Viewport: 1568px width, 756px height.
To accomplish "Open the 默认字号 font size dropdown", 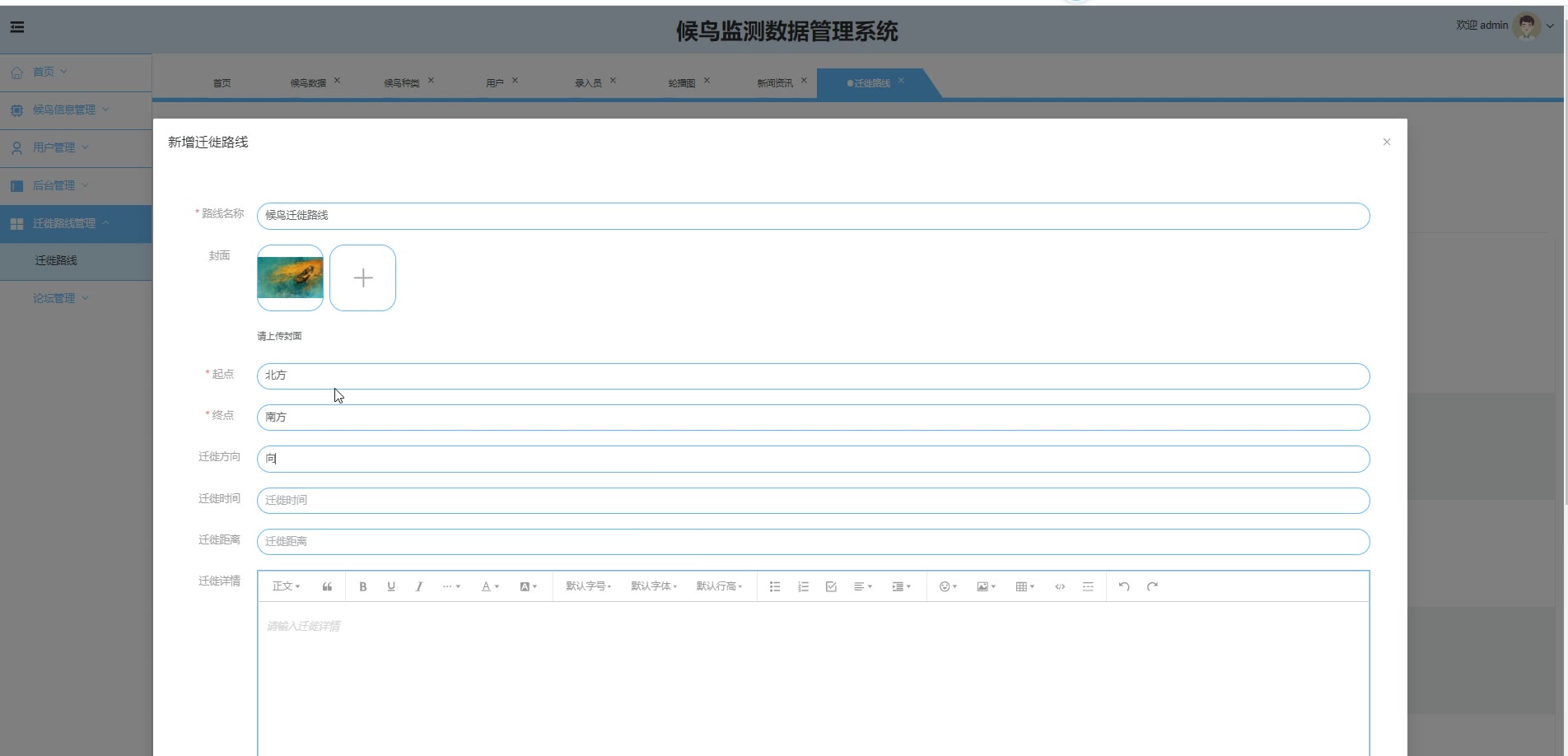I will point(588,586).
